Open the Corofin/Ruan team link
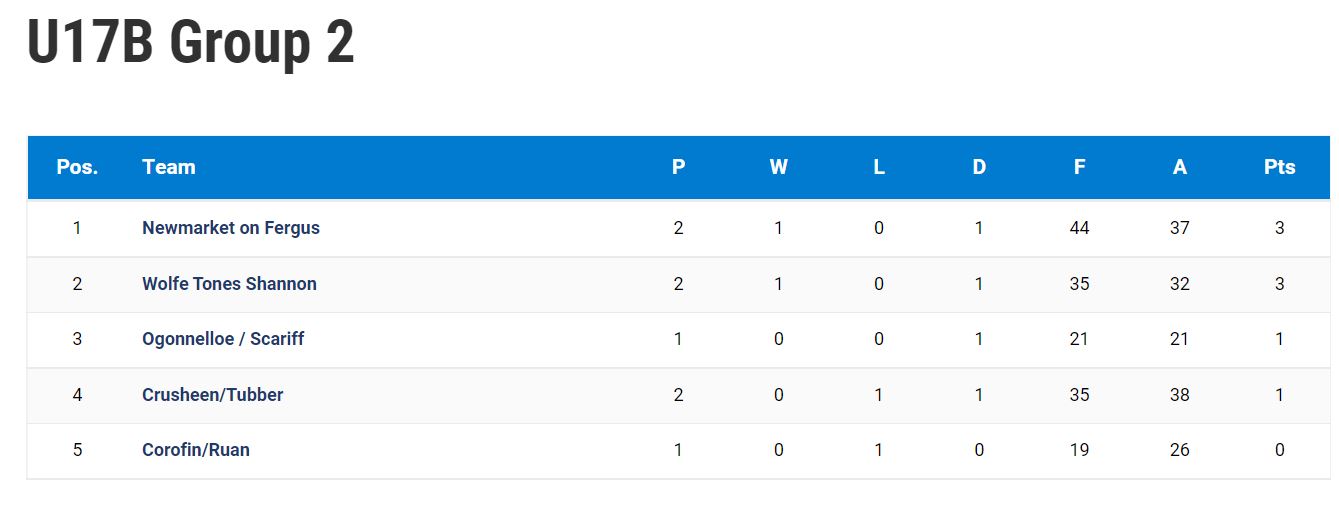Screen dimensions: 1339x508 [x=196, y=450]
